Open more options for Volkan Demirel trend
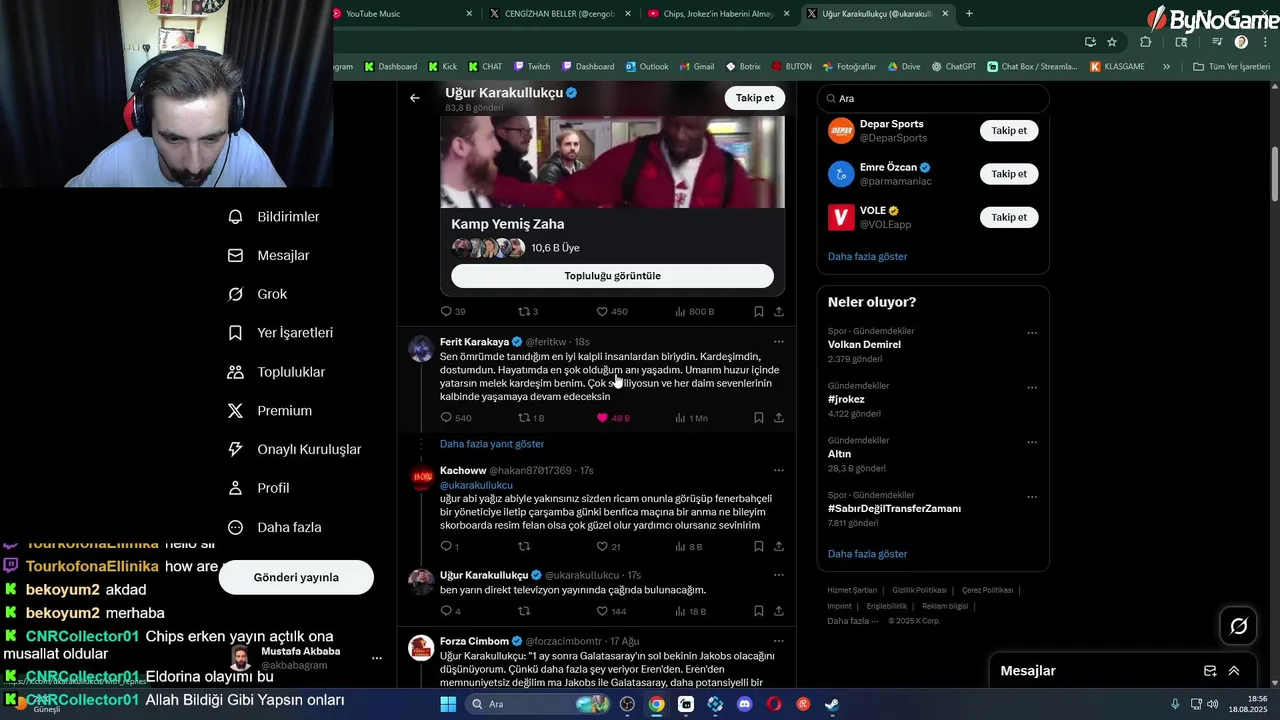This screenshot has height=720, width=1280. [1032, 333]
